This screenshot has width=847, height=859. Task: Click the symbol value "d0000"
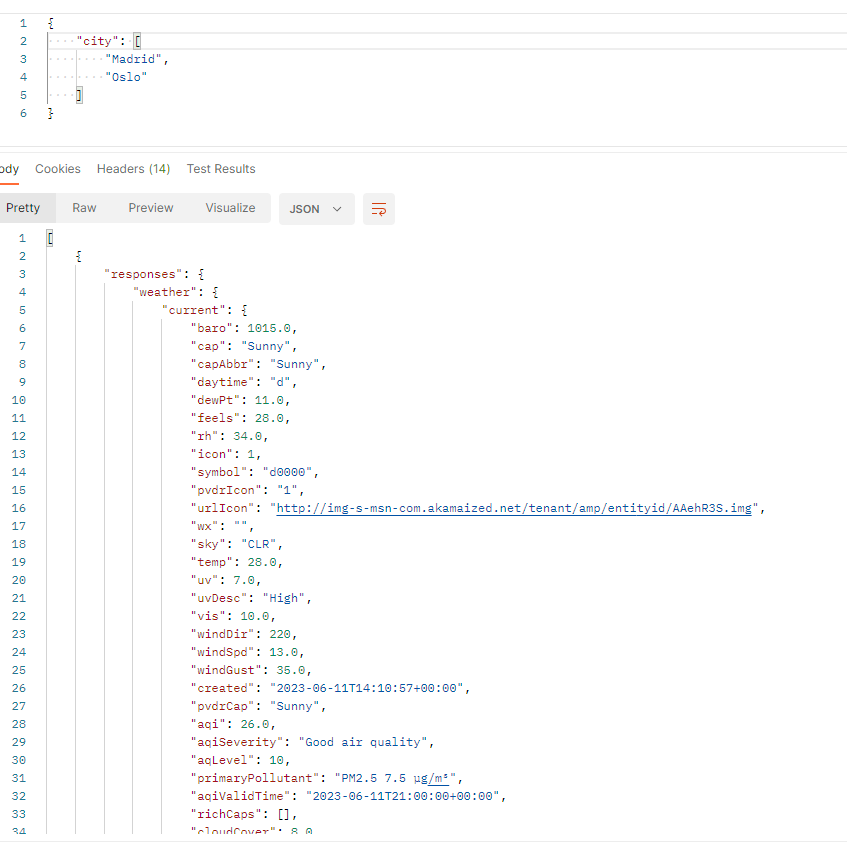click(x=287, y=472)
